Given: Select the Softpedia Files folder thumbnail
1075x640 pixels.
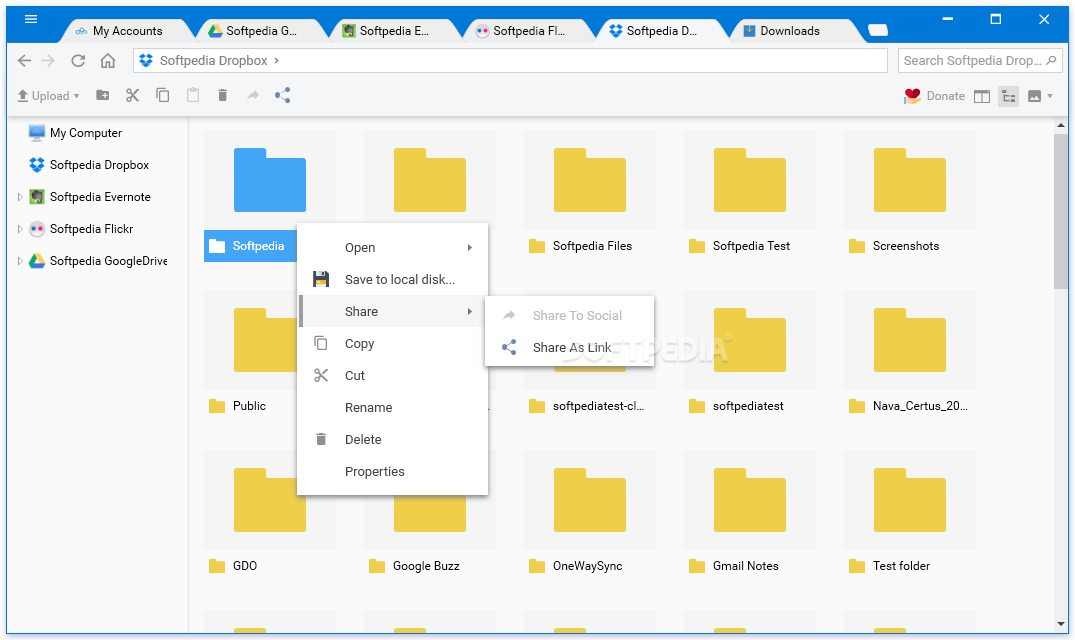Looking at the screenshot, I should click(x=590, y=180).
